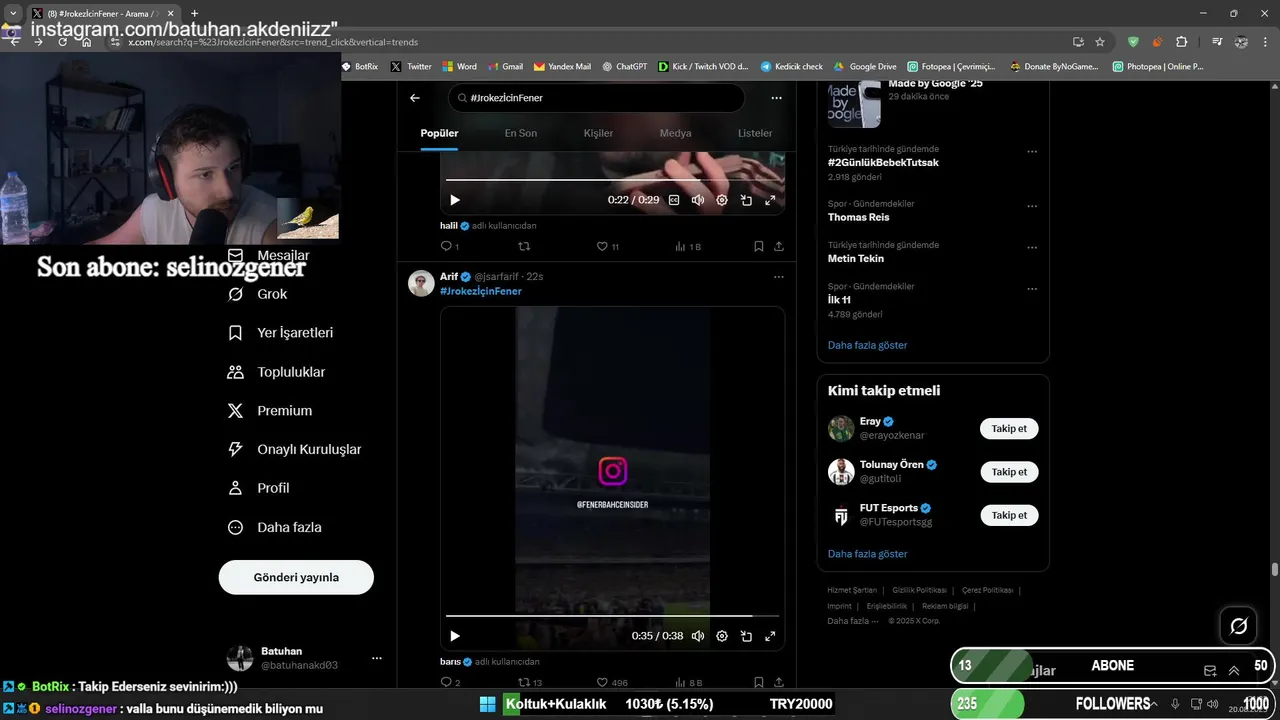Switch to the Kişiler tab
Image resolution: width=1280 pixels, height=720 pixels.
598,133
